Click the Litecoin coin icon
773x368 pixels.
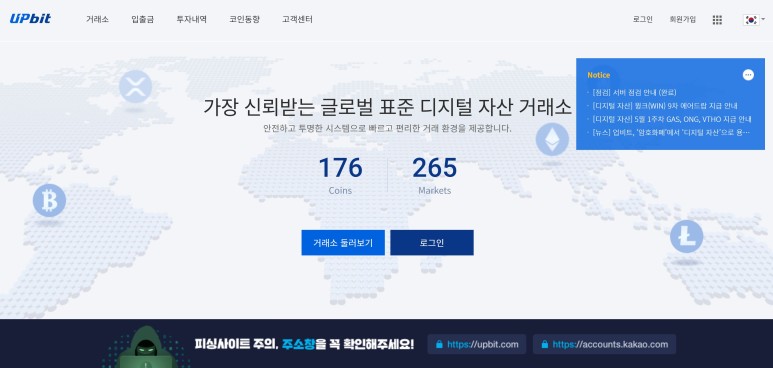pos(686,236)
